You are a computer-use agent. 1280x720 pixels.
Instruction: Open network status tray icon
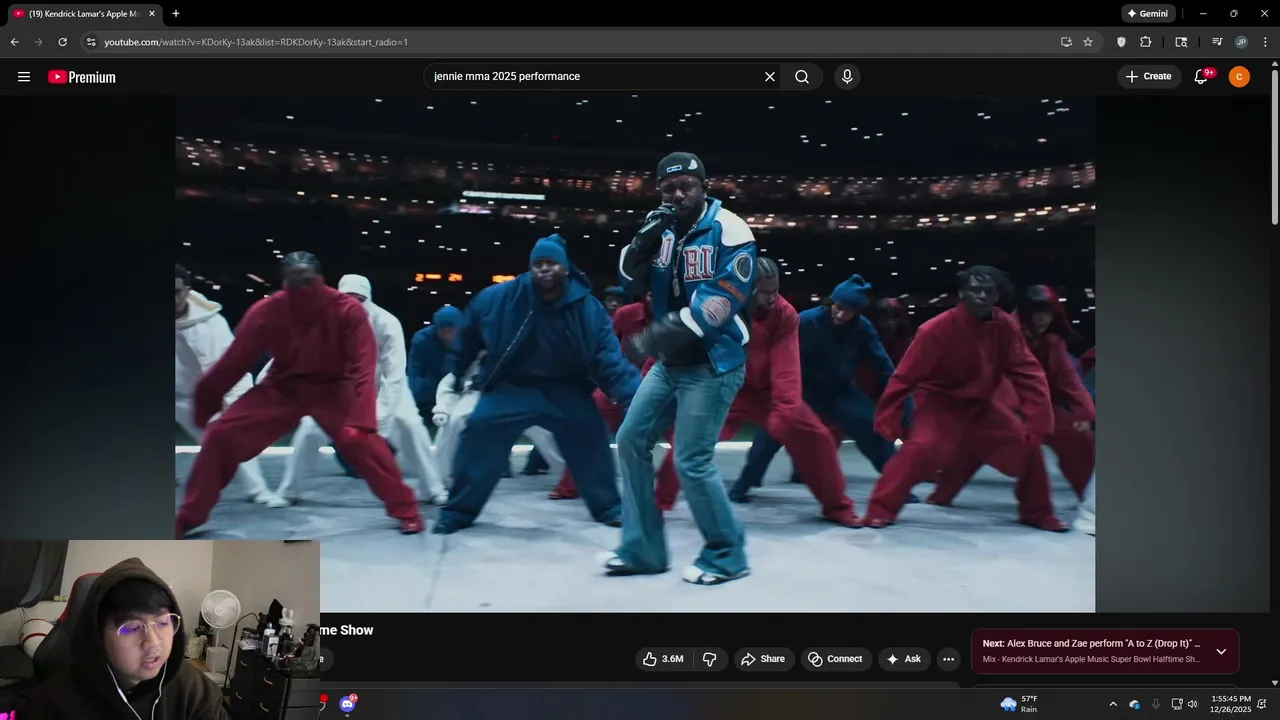(x=1177, y=704)
